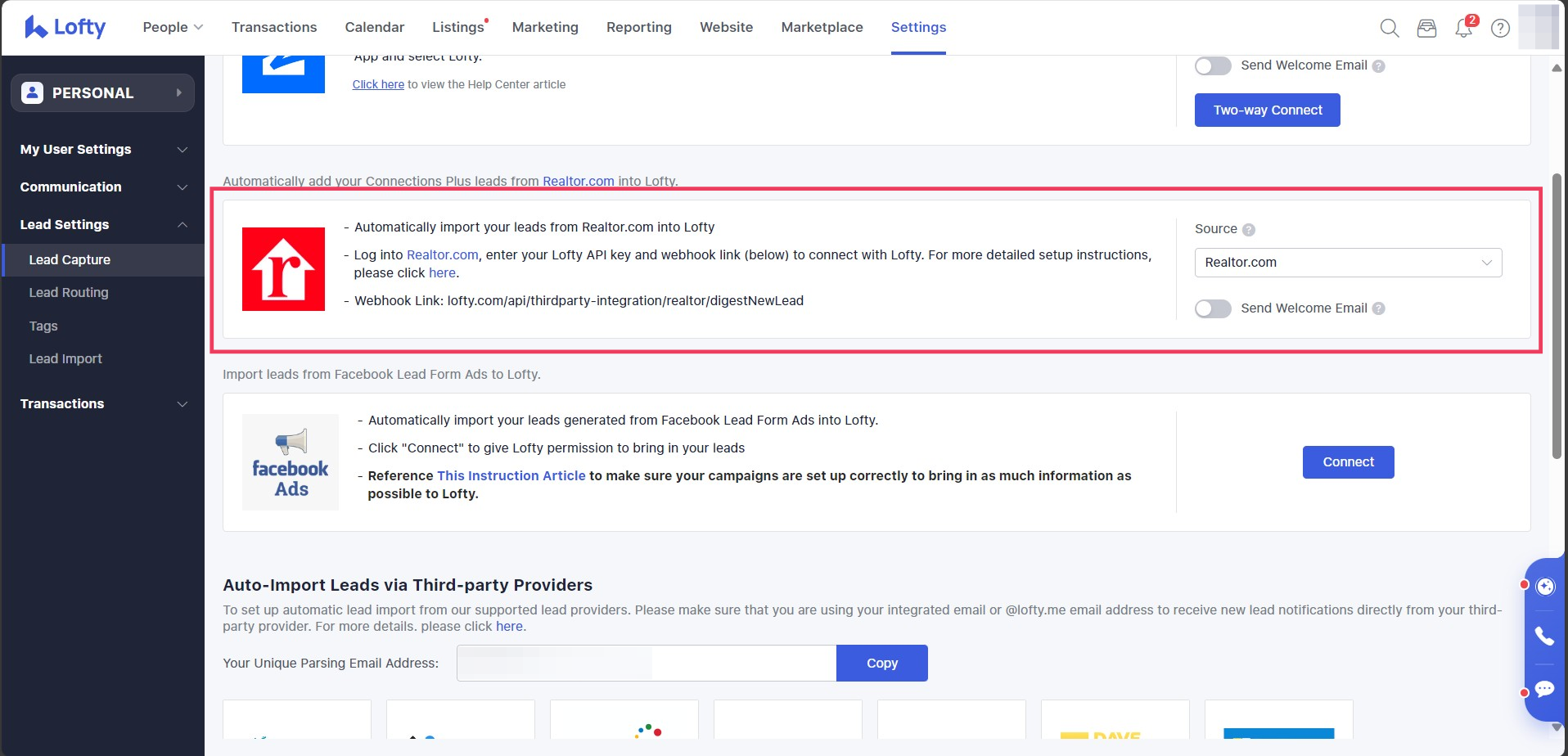Select Lead Routing in sidebar
Screen dimensions: 1568x756
click(x=69, y=293)
